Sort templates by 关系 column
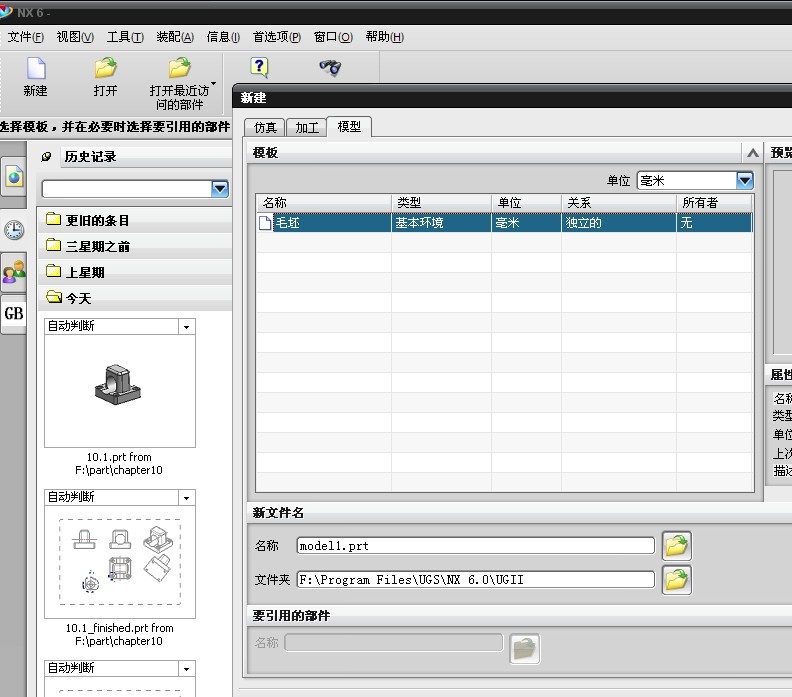 pos(619,203)
